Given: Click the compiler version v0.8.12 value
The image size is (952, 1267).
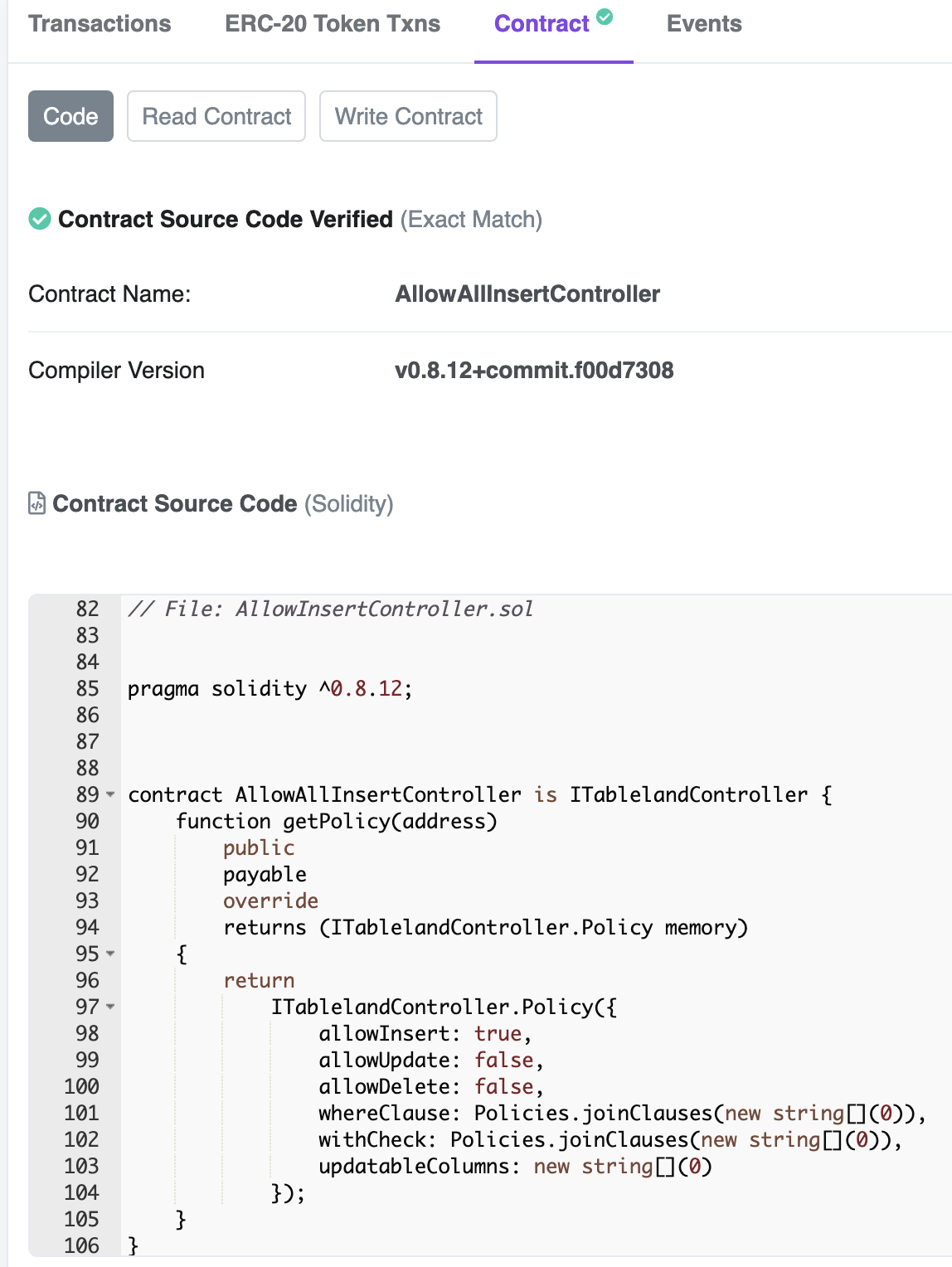Looking at the screenshot, I should 534,371.
